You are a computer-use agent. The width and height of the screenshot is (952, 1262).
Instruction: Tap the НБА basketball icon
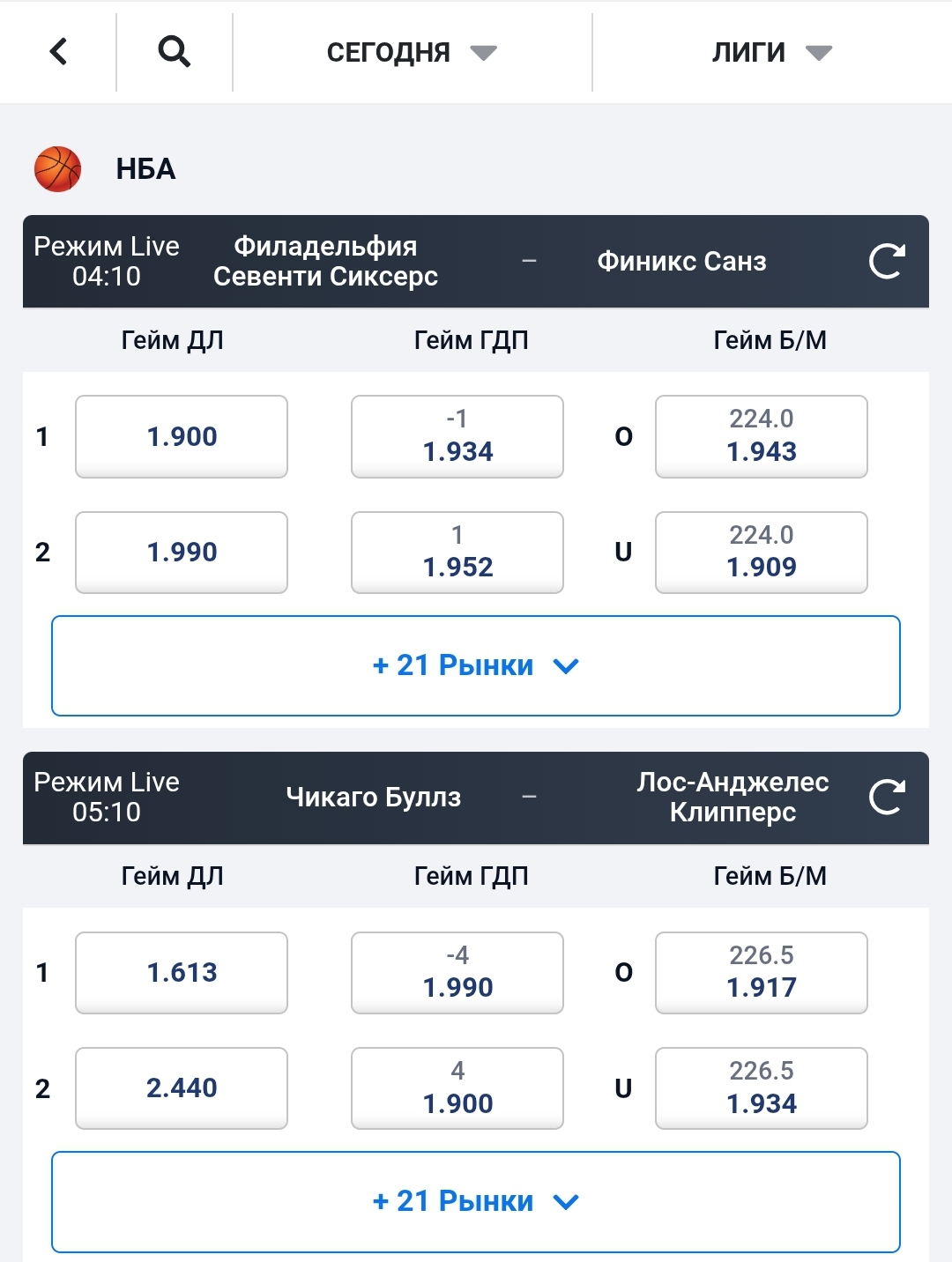click(58, 168)
